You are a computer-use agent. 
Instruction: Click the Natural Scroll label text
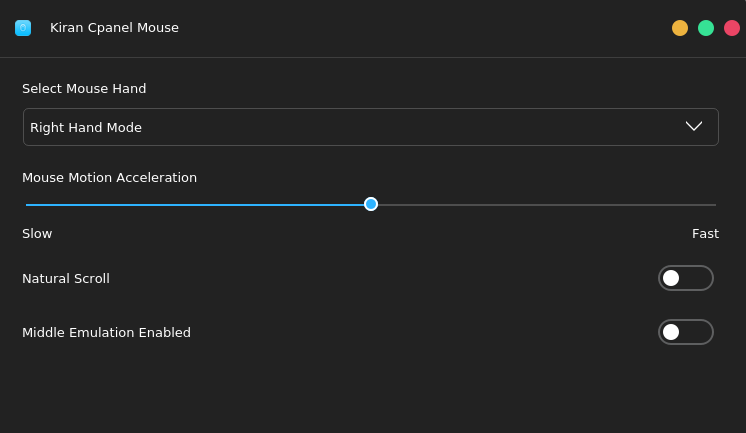pos(66,279)
